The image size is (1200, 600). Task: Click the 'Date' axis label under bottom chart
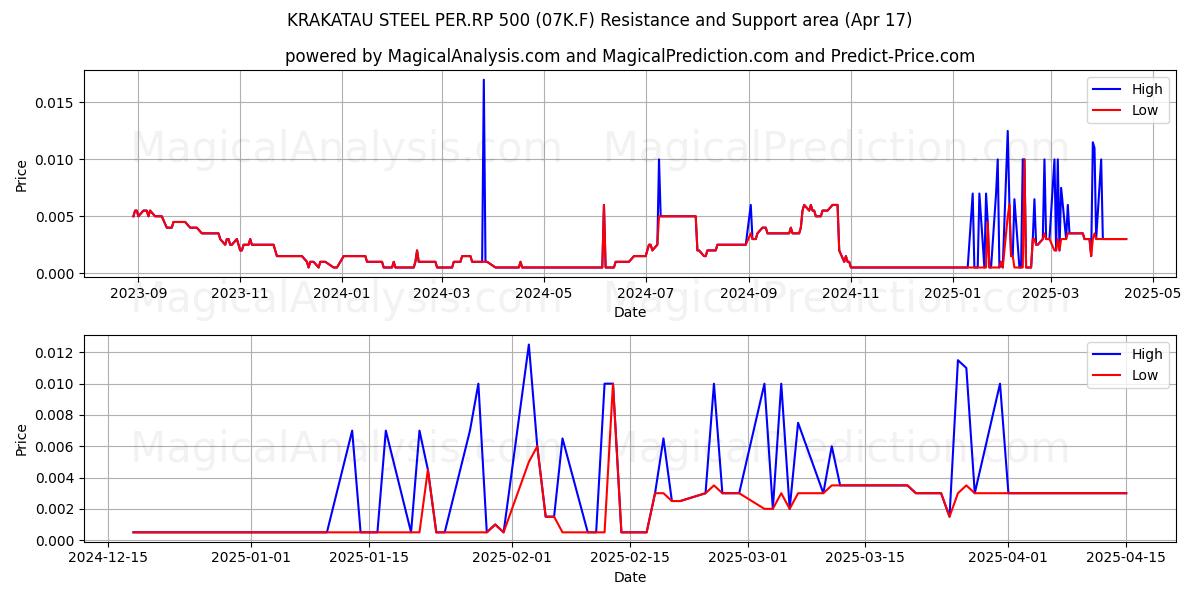point(630,578)
